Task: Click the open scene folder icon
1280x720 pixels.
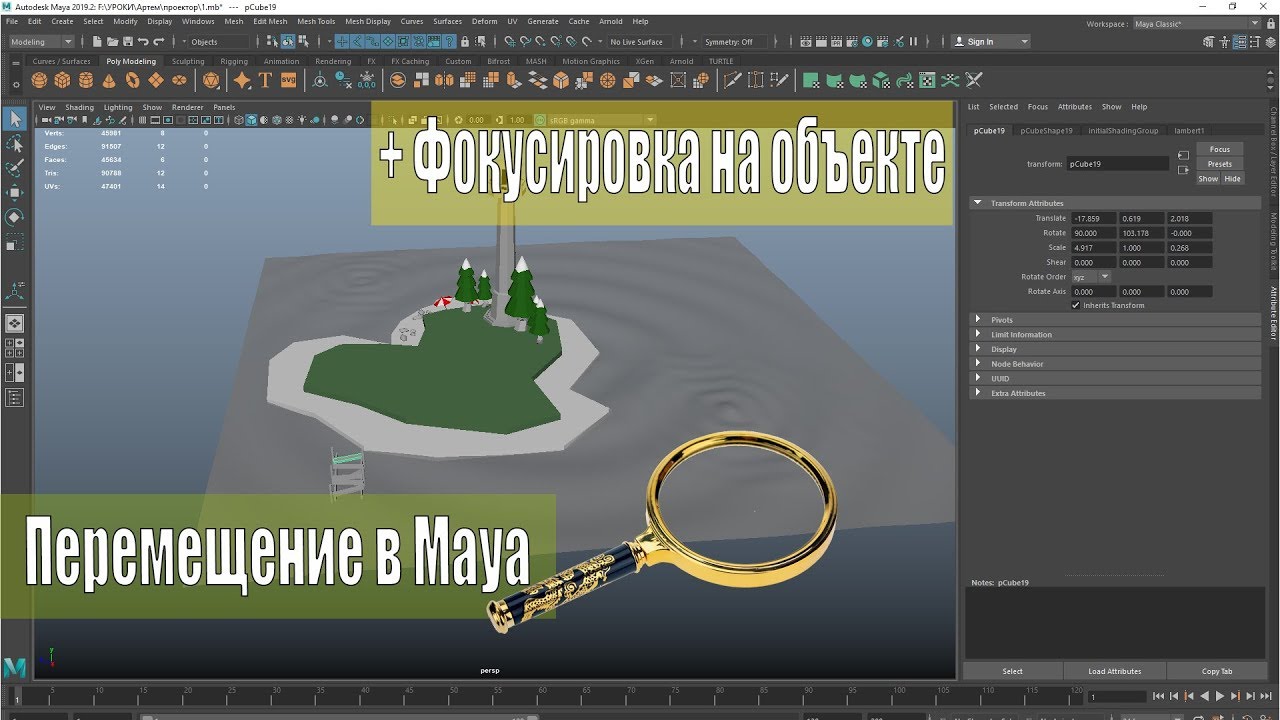Action: click(x=112, y=42)
